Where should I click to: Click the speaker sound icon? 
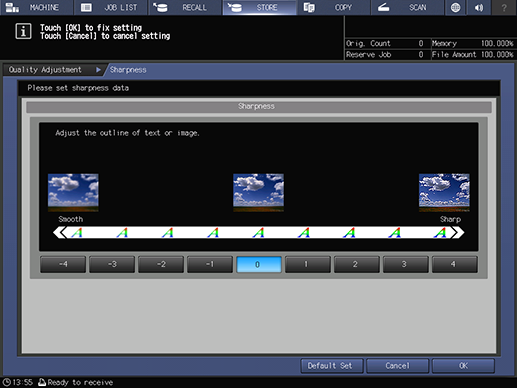[x=479, y=7]
